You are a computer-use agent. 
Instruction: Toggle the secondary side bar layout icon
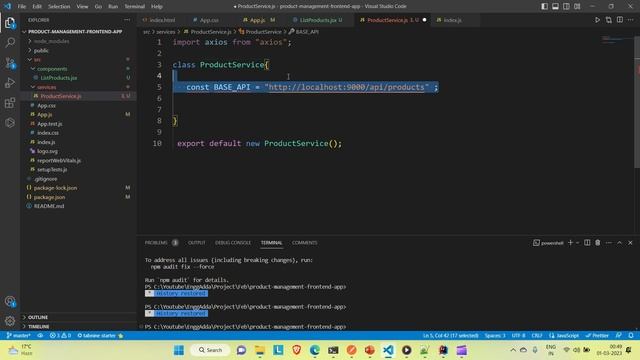pyautogui.click(x=566, y=6)
